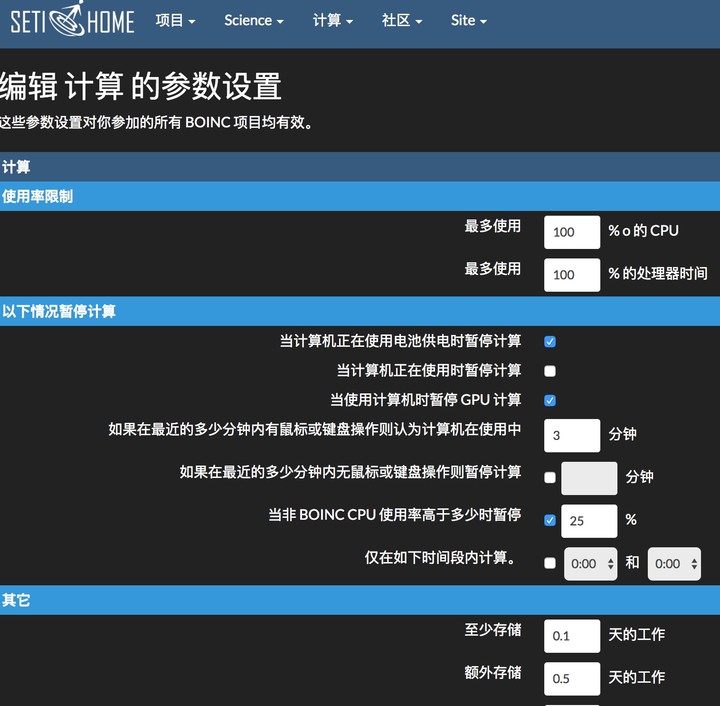
Task: Edit the % of CPUs field
Action: point(572,232)
